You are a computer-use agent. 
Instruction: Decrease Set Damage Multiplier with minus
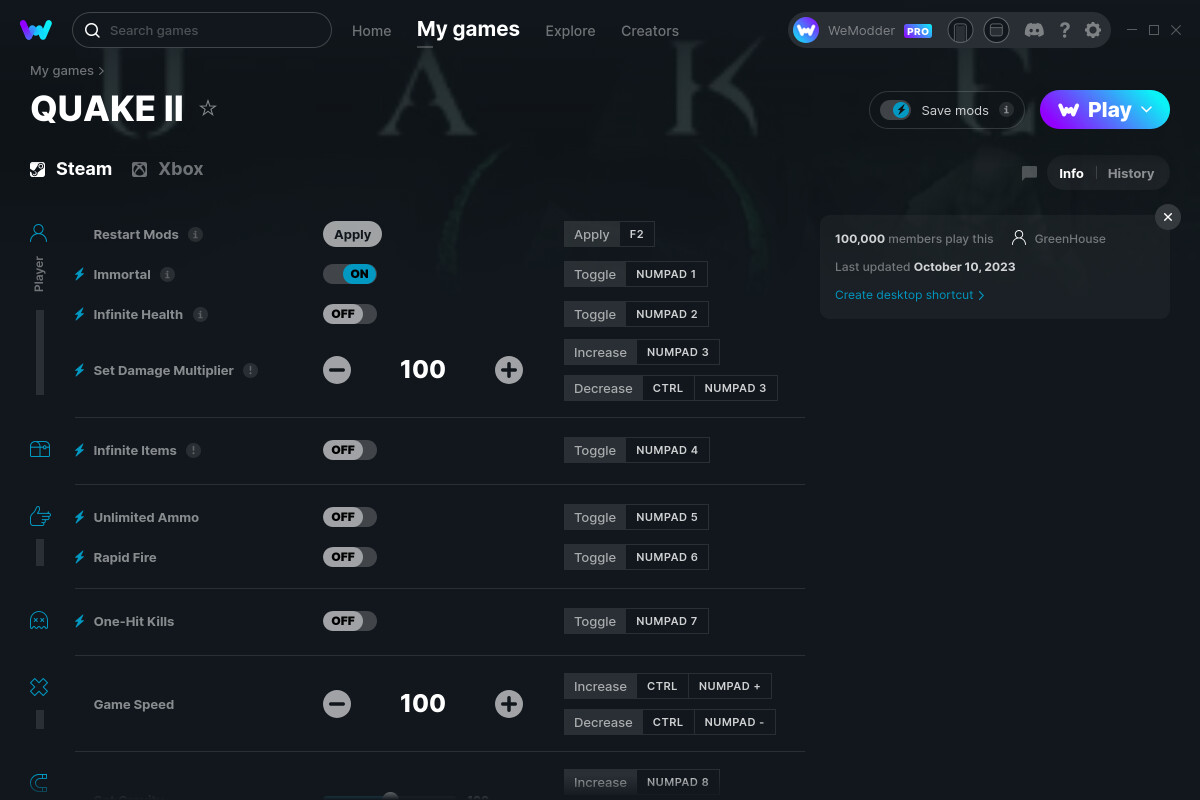tap(337, 370)
